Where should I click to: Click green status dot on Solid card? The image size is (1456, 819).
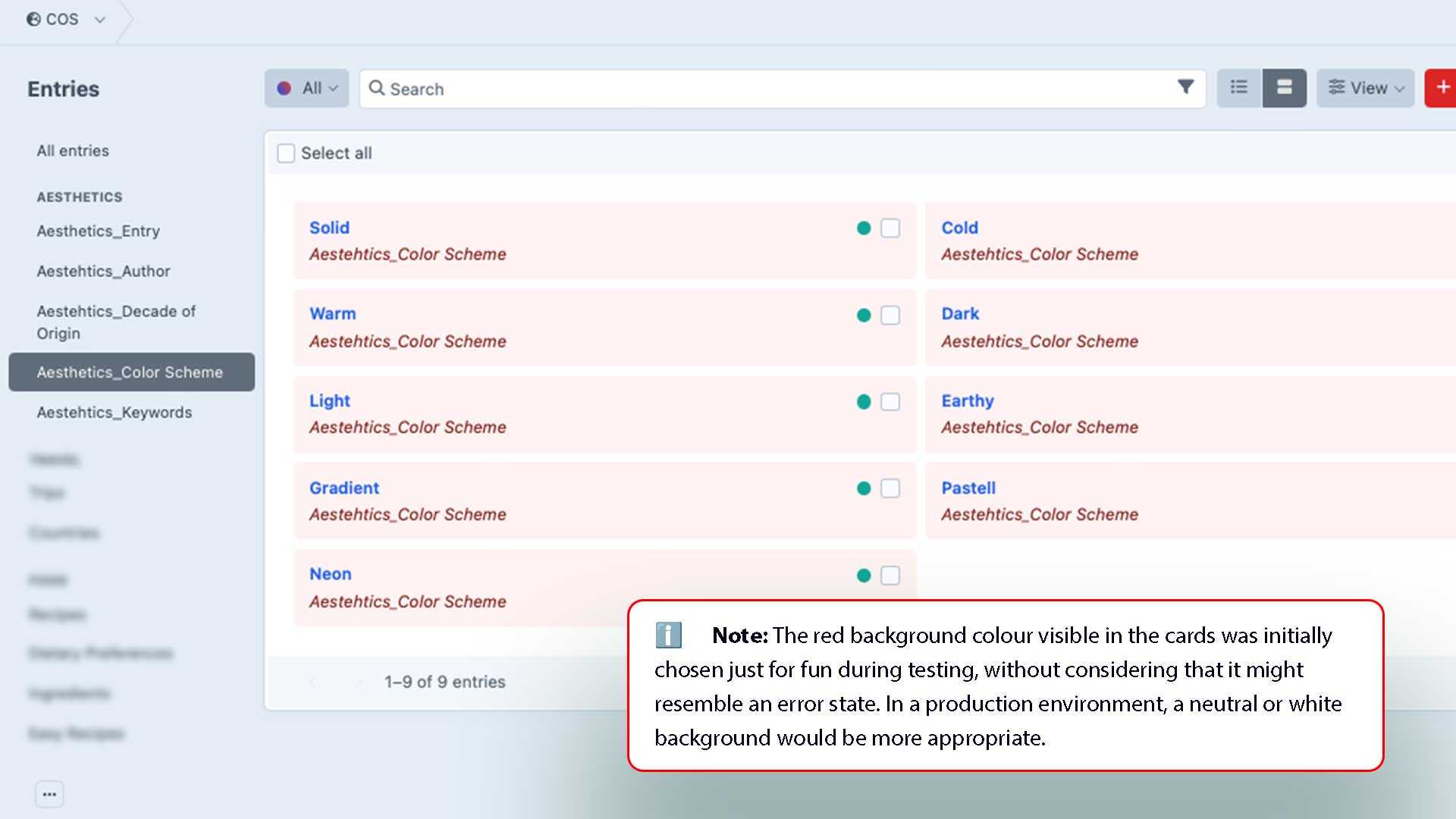864,228
